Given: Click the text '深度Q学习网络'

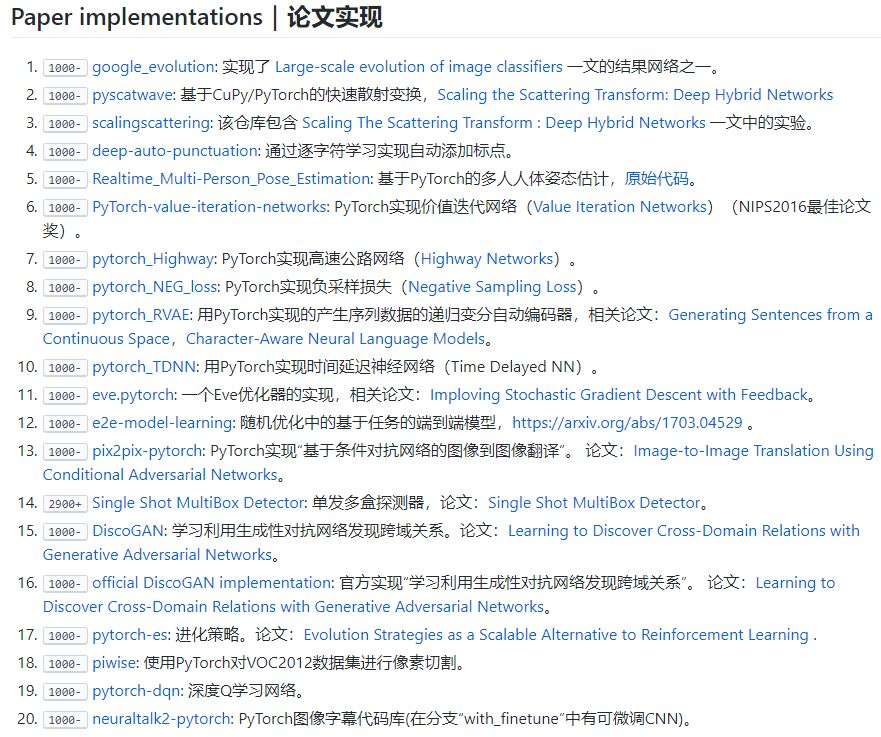Looking at the screenshot, I should click(242, 691).
